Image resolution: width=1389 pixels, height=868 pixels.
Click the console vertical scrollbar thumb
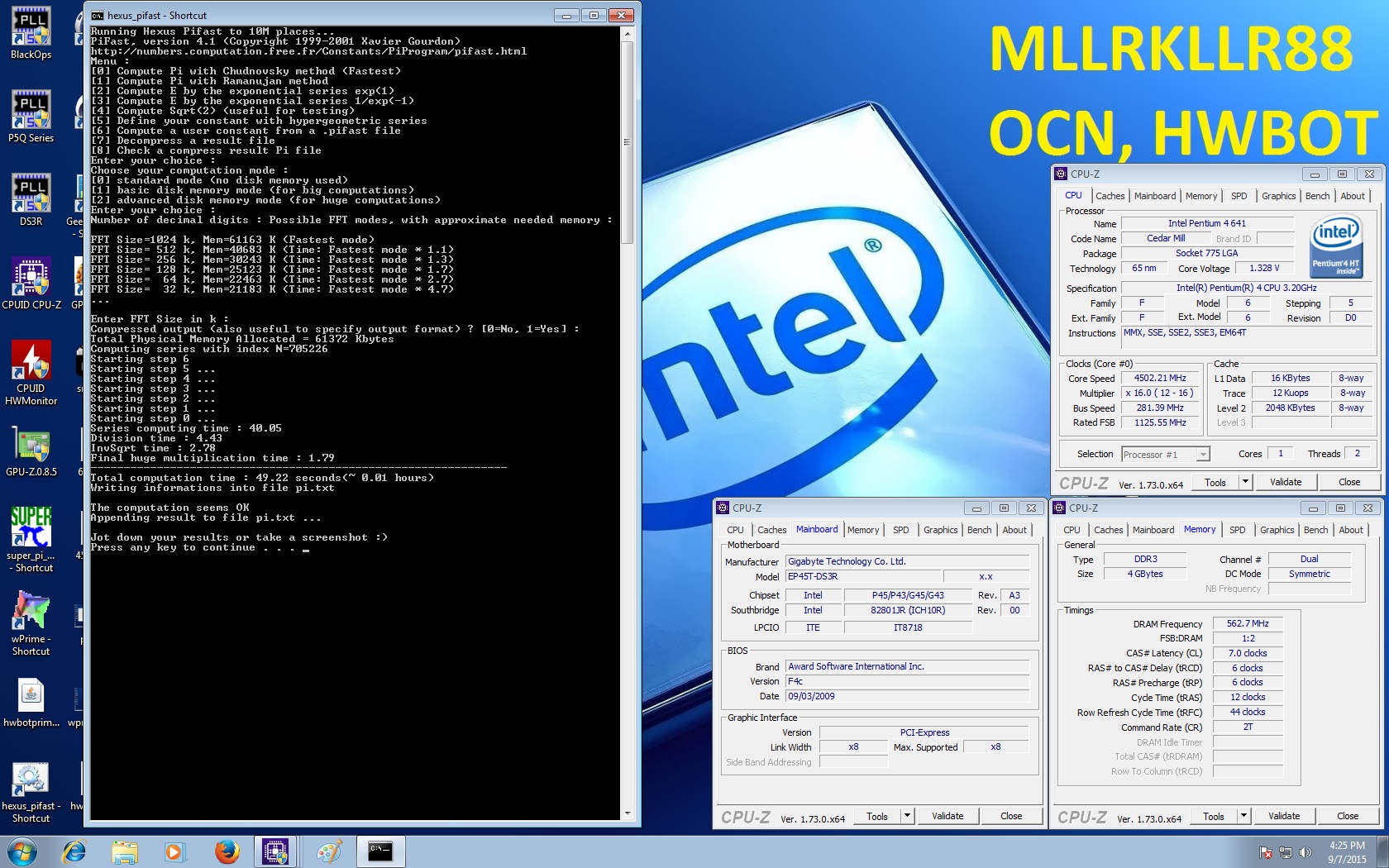[x=628, y=142]
